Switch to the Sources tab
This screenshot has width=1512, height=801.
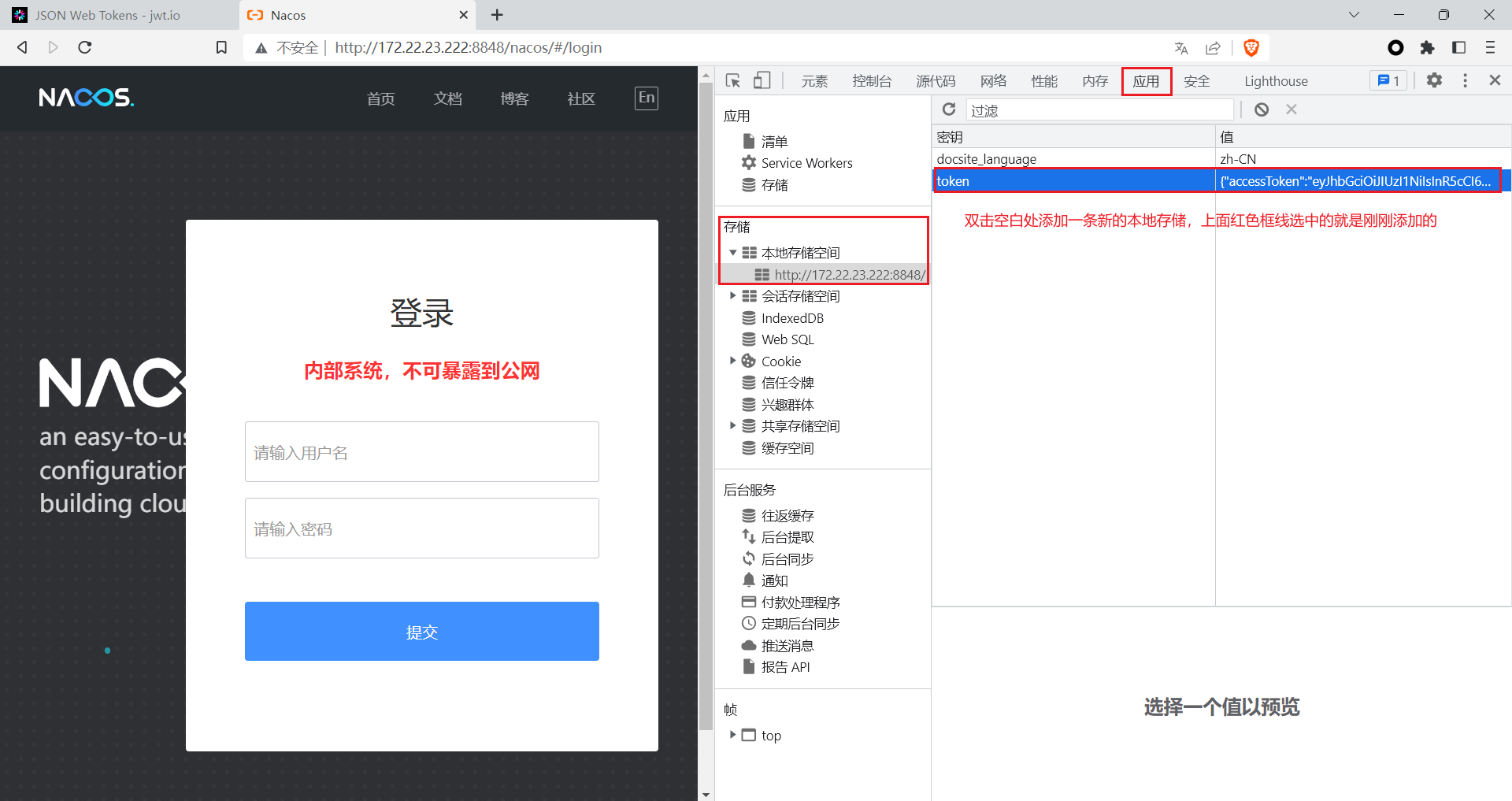click(x=936, y=81)
